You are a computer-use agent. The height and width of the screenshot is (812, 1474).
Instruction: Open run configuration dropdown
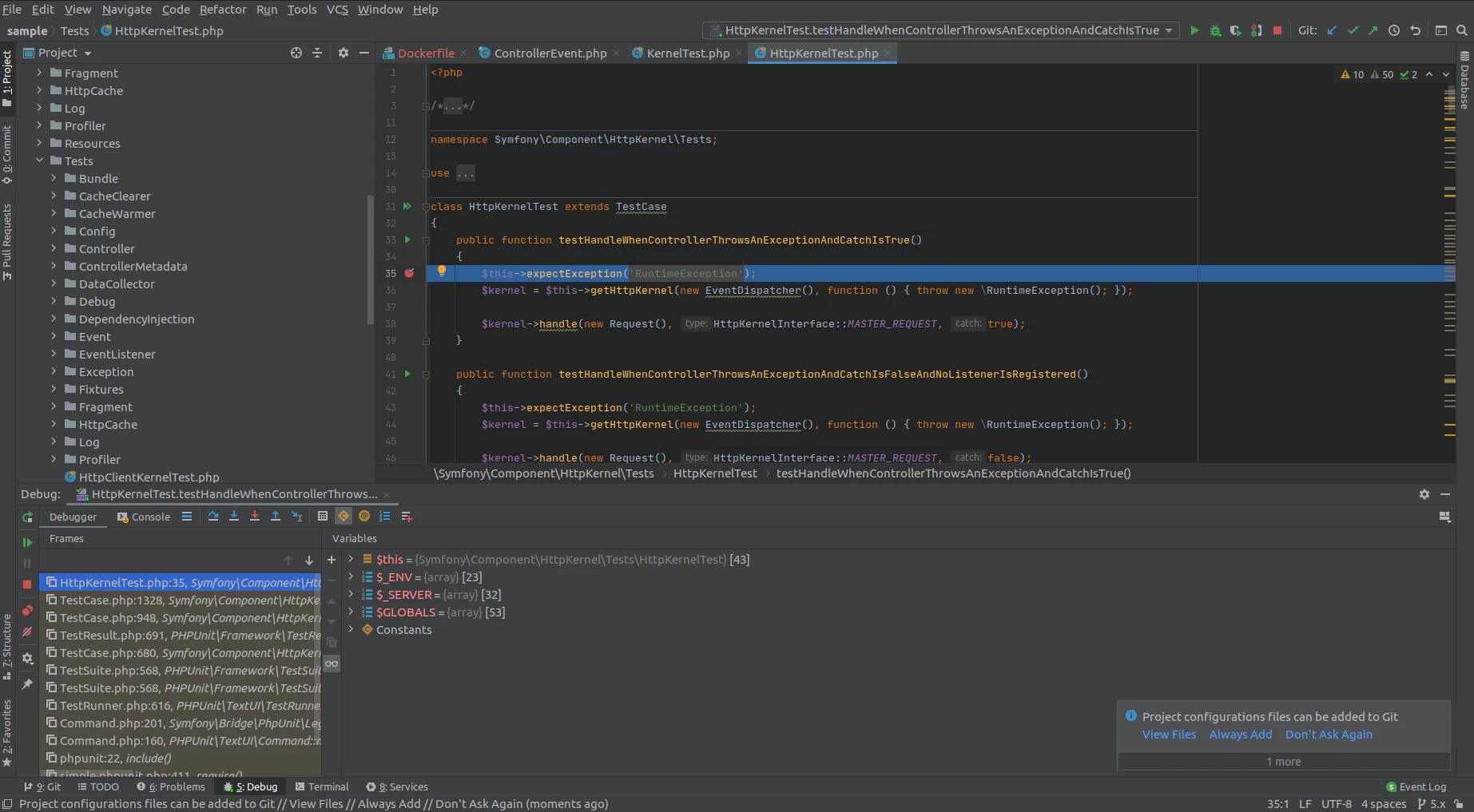1169,30
